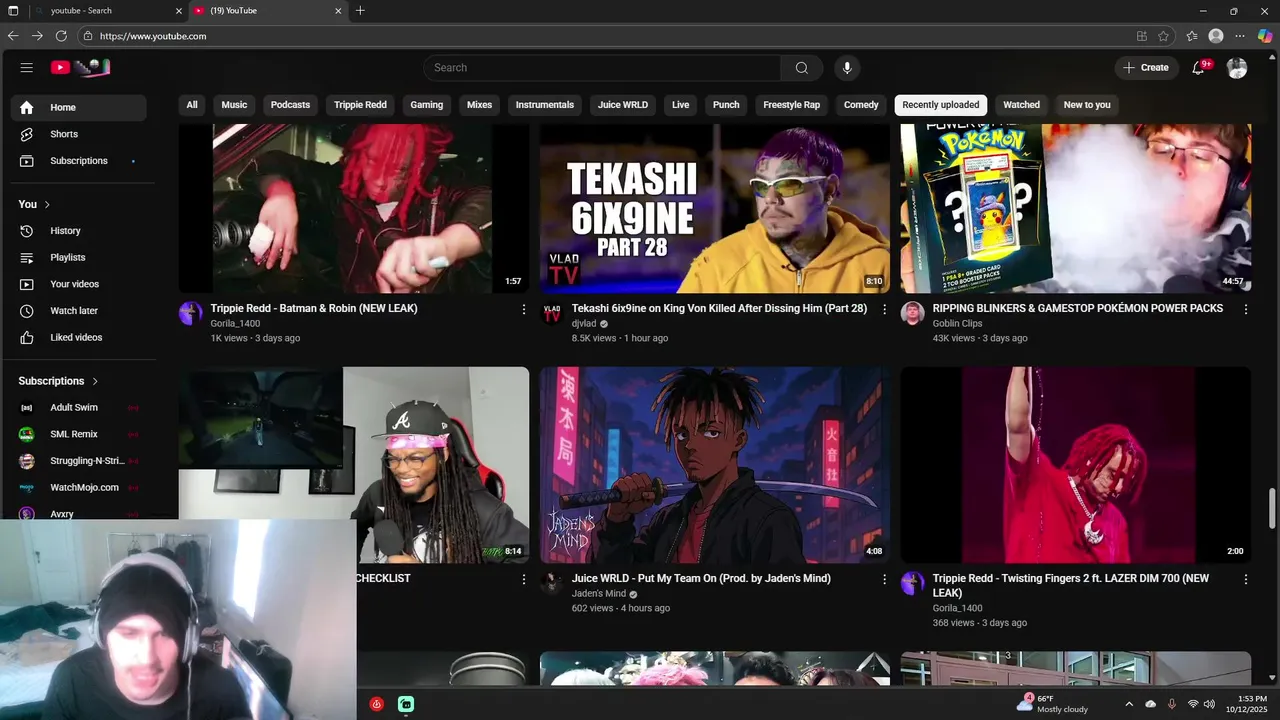Open the teal app icon on taskbar
Screen dimensions: 1280x720
click(x=406, y=704)
